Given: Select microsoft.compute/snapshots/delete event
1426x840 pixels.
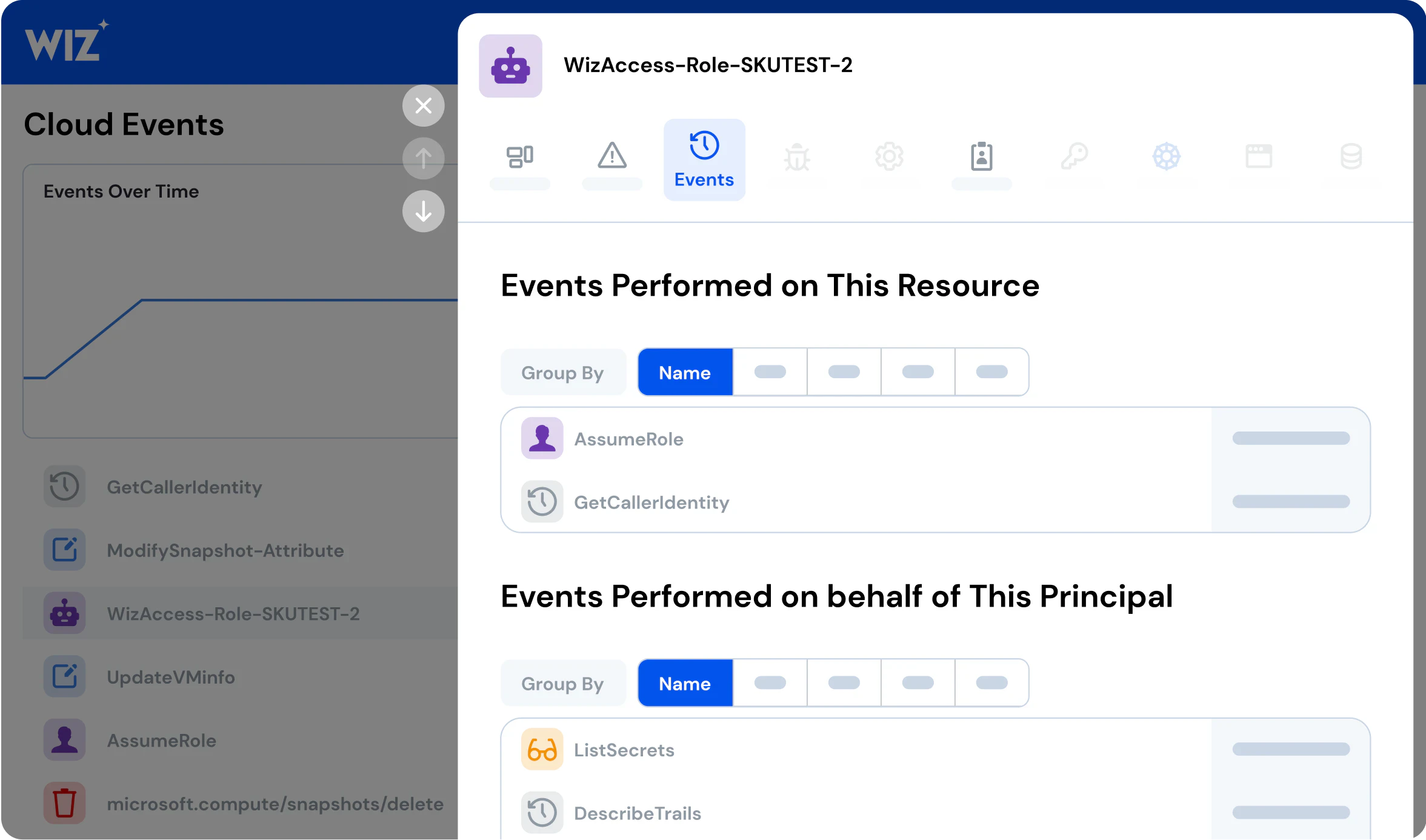Looking at the screenshot, I should (x=241, y=803).
